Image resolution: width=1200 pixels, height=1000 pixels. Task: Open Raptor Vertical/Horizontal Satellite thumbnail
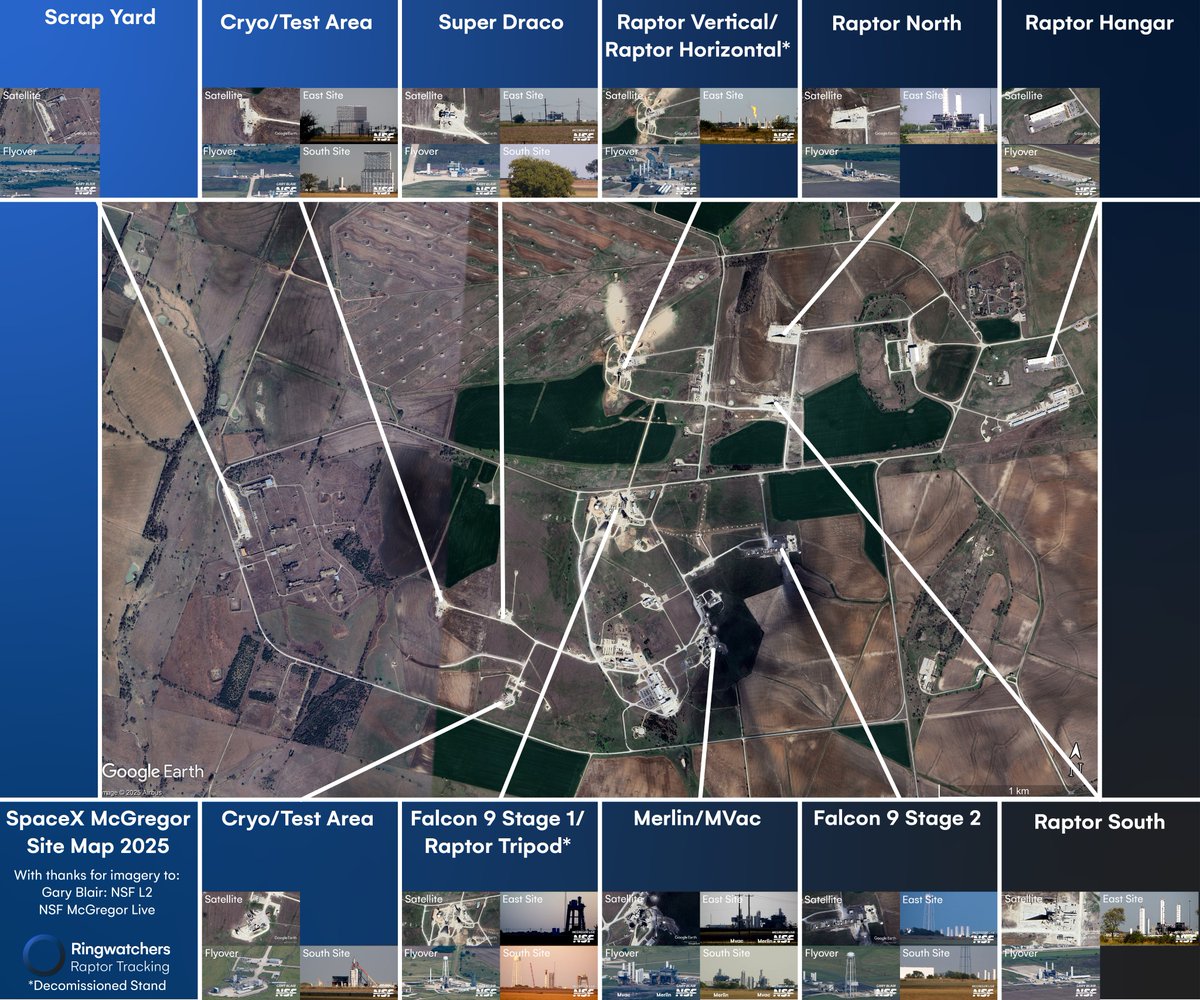(x=650, y=116)
